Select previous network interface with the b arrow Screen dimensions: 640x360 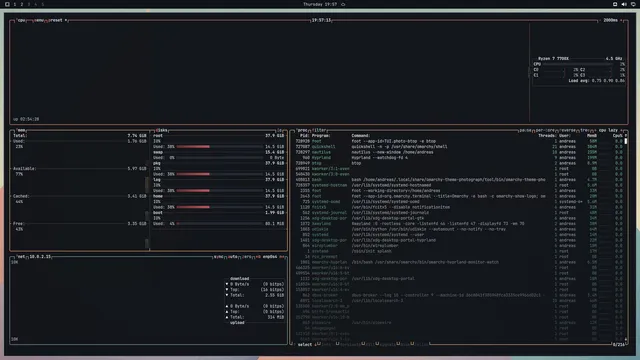tap(258, 257)
